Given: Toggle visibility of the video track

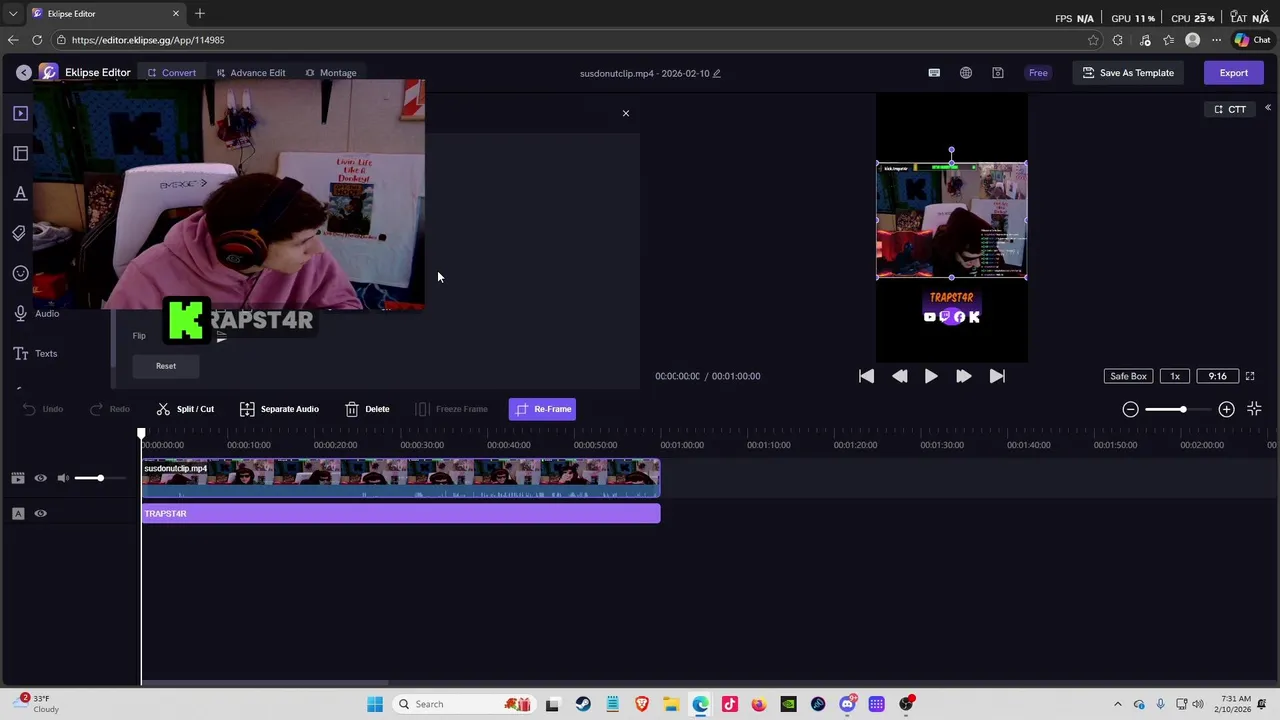Looking at the screenshot, I should (x=41, y=478).
